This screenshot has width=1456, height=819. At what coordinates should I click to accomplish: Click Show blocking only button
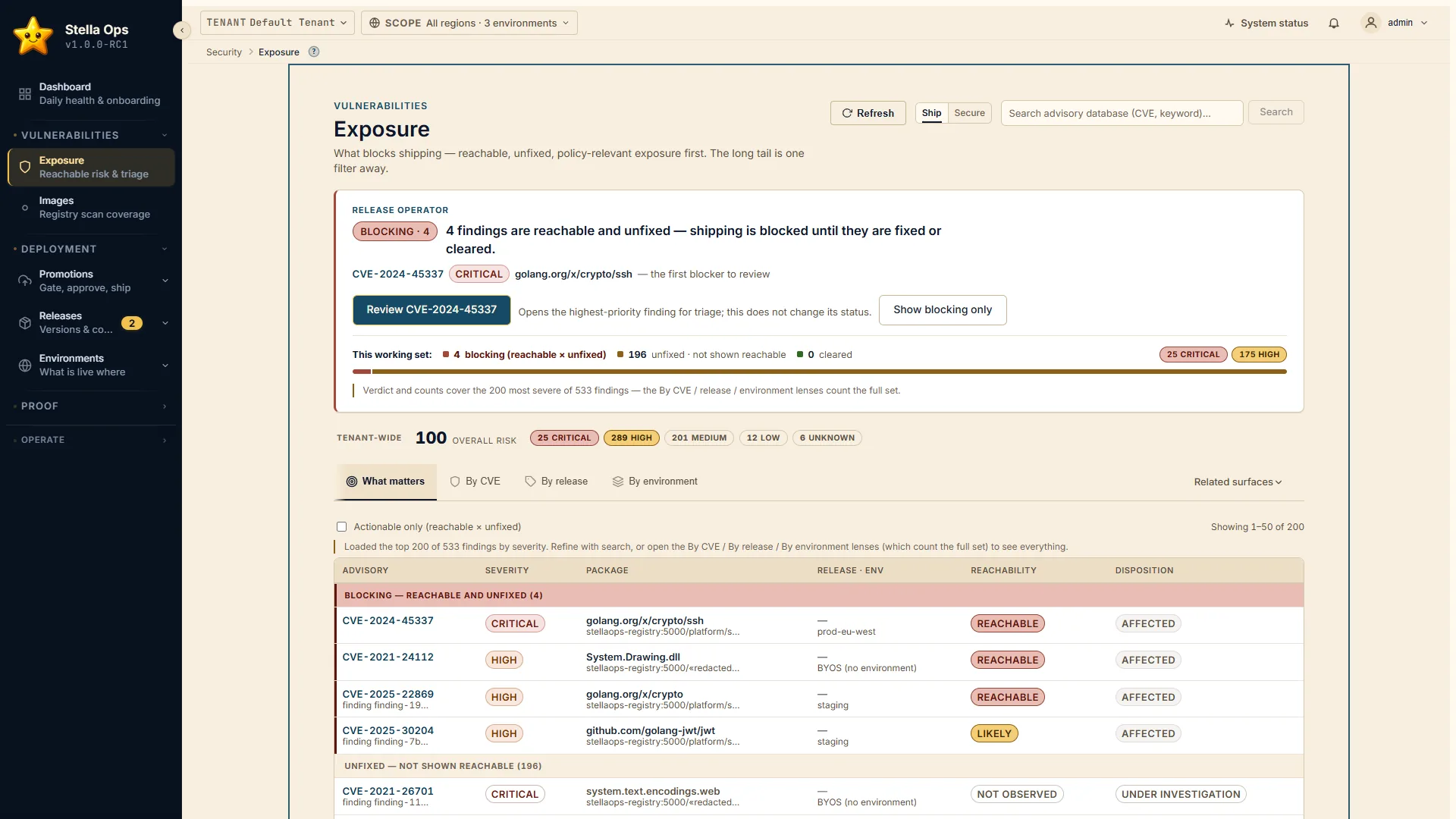(943, 310)
